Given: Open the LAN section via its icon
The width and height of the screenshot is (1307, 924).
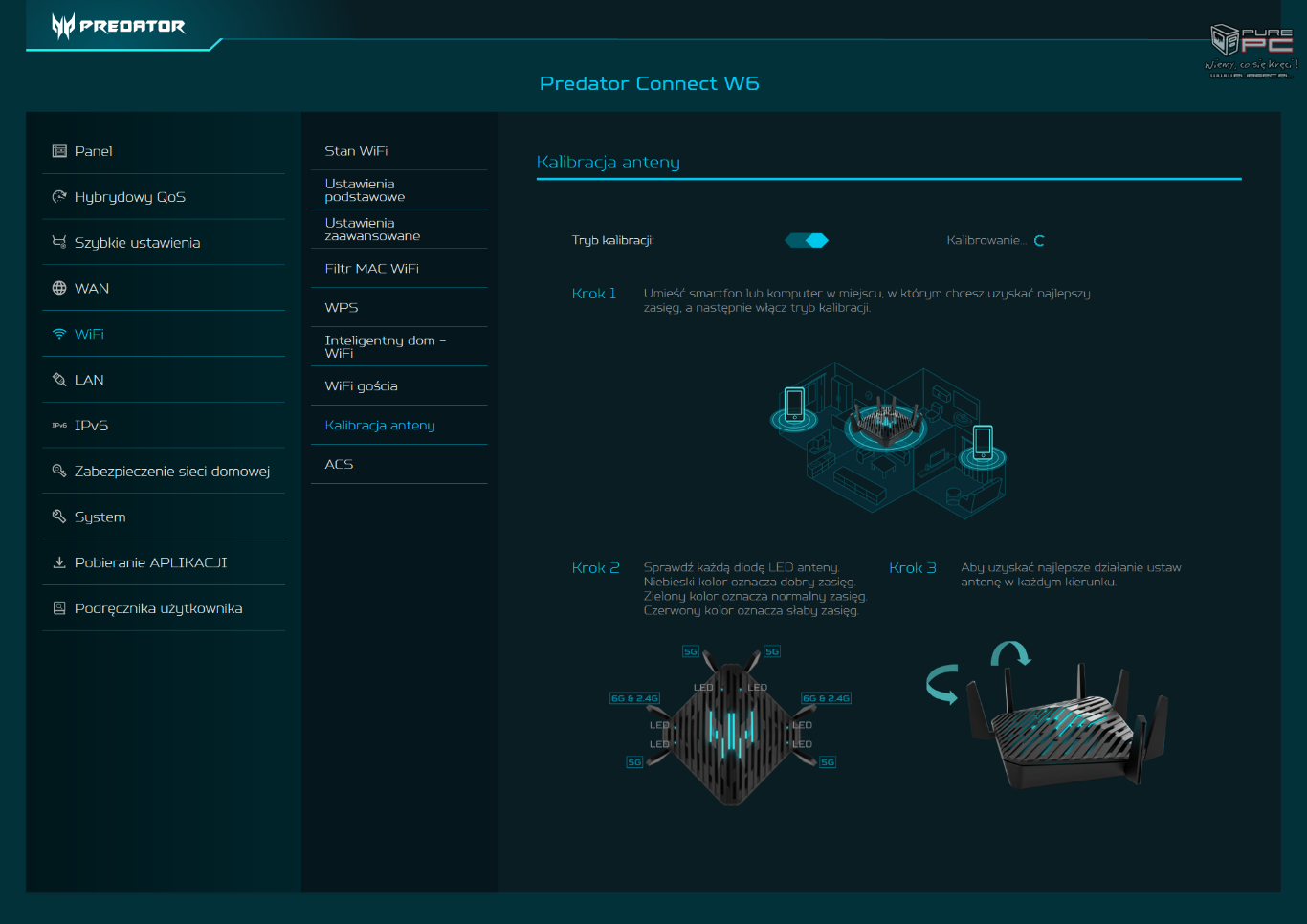Looking at the screenshot, I should [x=58, y=380].
